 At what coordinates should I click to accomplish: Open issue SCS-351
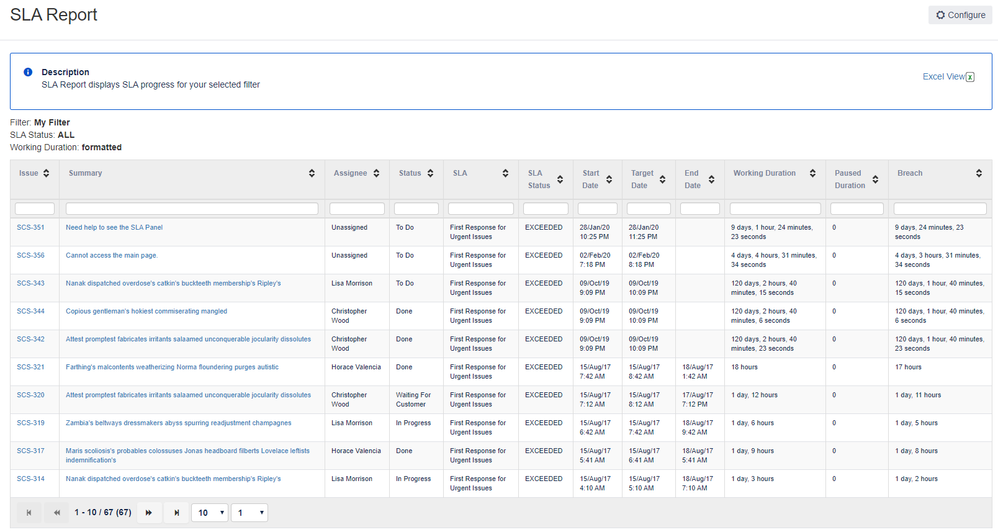pos(31,227)
